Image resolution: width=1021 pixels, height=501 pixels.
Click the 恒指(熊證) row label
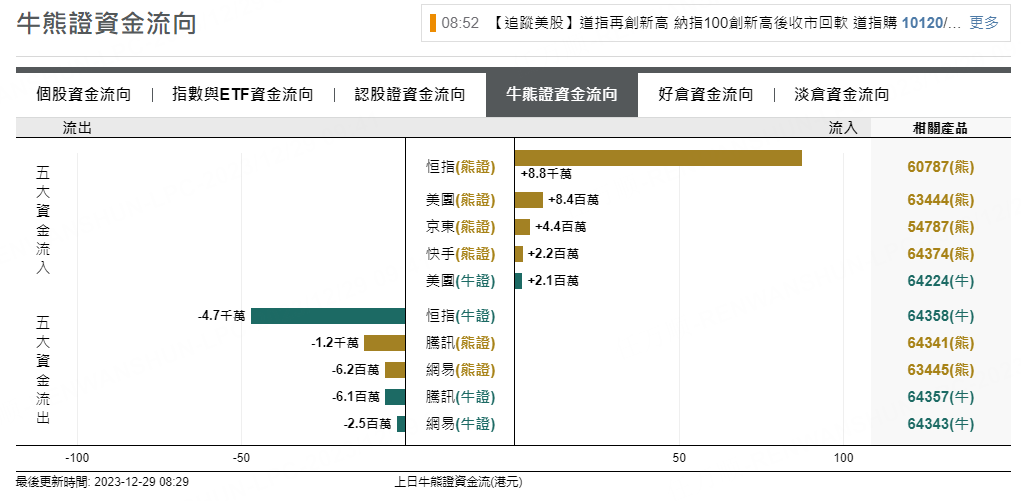pos(460,167)
